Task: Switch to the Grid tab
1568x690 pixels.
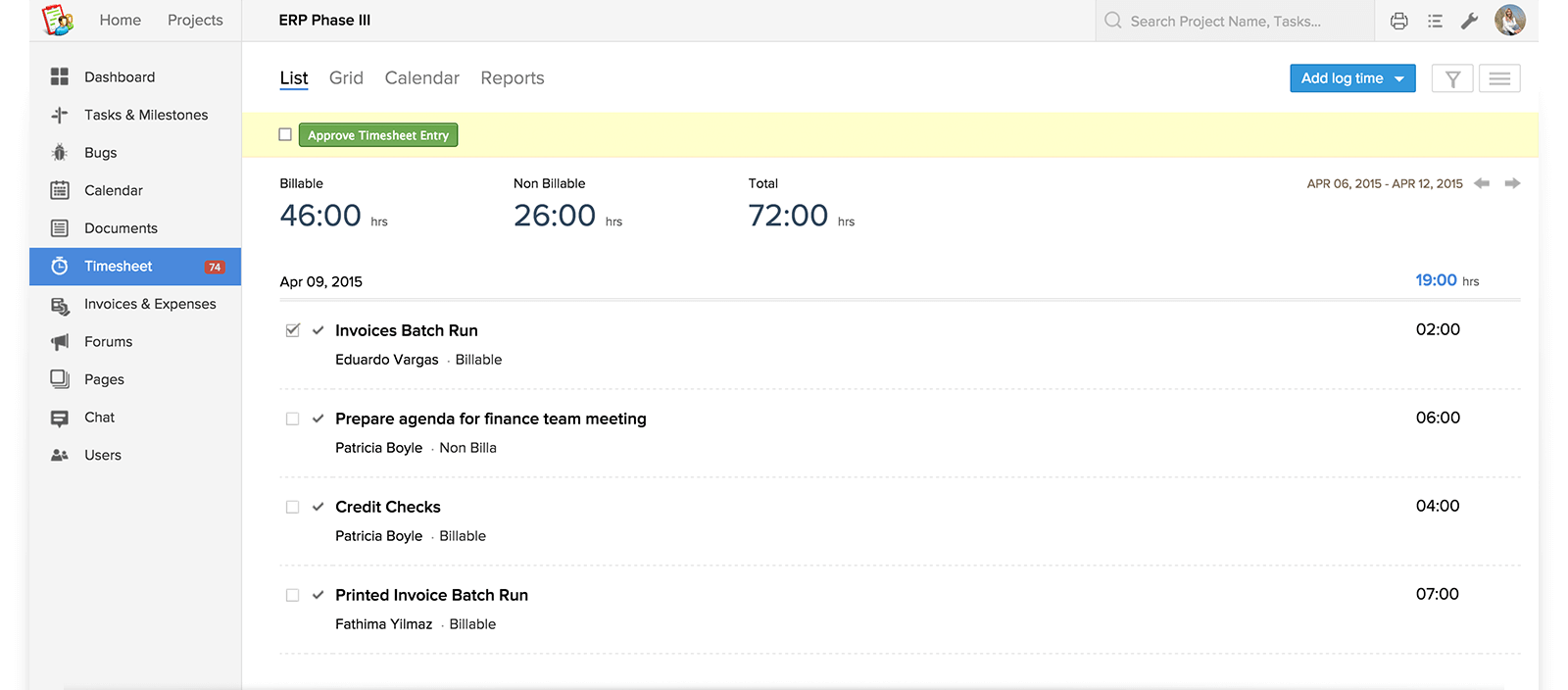Action: pyautogui.click(x=346, y=78)
